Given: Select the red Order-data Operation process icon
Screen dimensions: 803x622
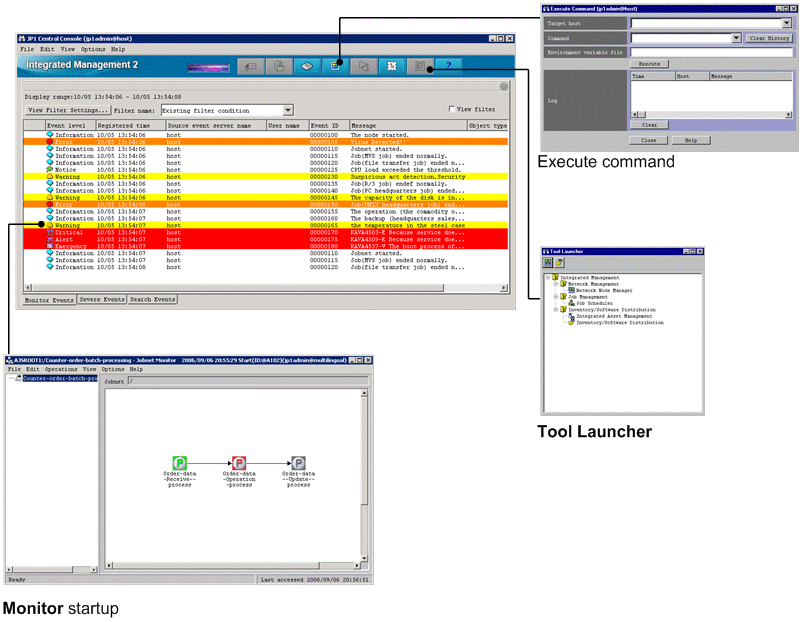Looking at the screenshot, I should (x=239, y=462).
